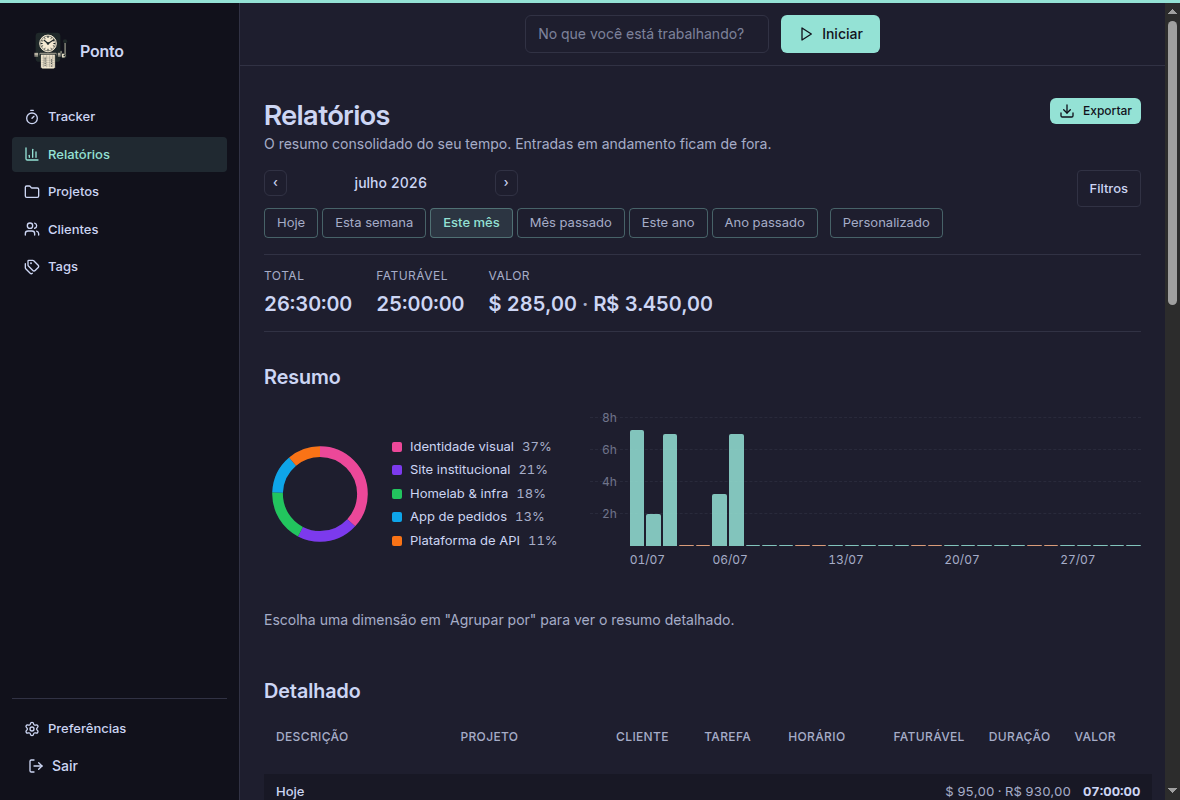Click the Relatórios bar chart icon
The width and height of the screenshot is (1180, 800).
point(32,154)
